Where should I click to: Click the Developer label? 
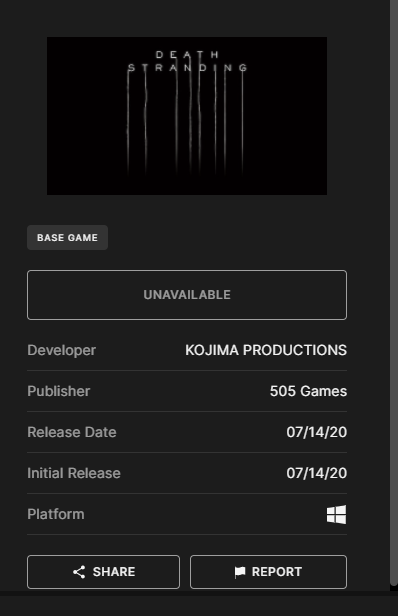[61, 350]
